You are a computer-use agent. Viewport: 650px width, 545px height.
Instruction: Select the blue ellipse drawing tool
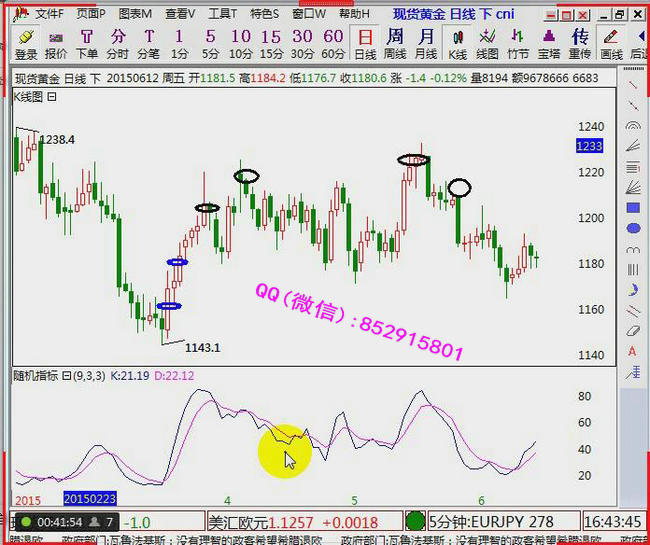click(x=632, y=228)
